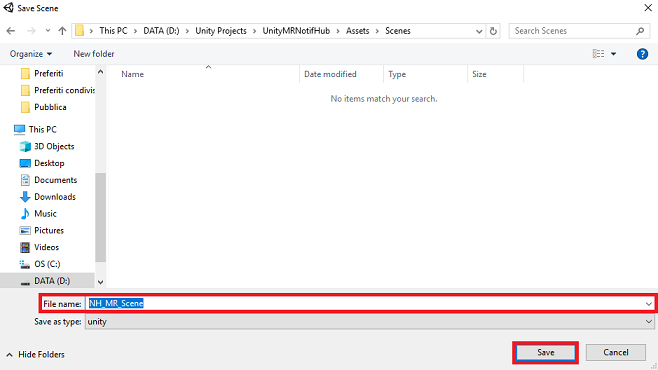Expand chevron after This PC breadcrumb

tap(136, 31)
